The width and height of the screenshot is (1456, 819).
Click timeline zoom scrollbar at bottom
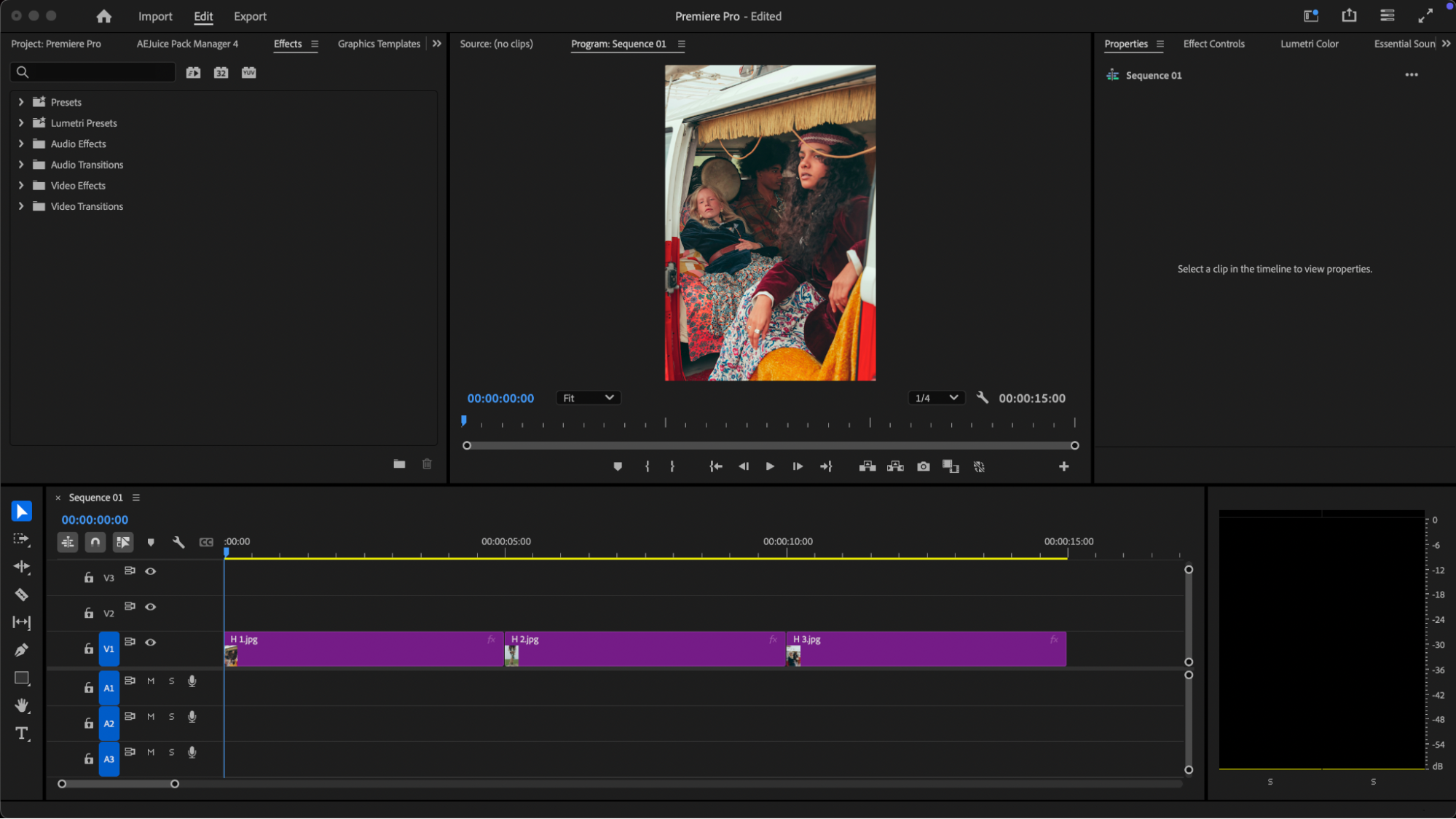(x=118, y=784)
